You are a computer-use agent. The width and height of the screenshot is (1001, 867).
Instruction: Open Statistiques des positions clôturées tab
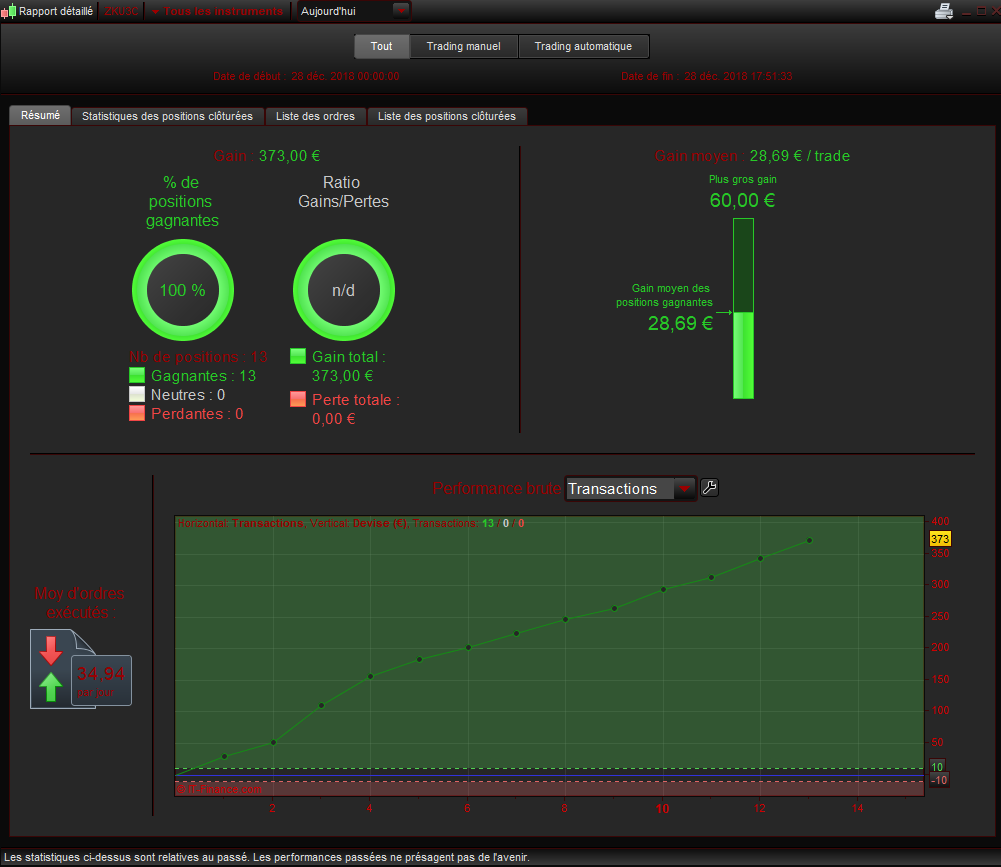pyautogui.click(x=167, y=116)
